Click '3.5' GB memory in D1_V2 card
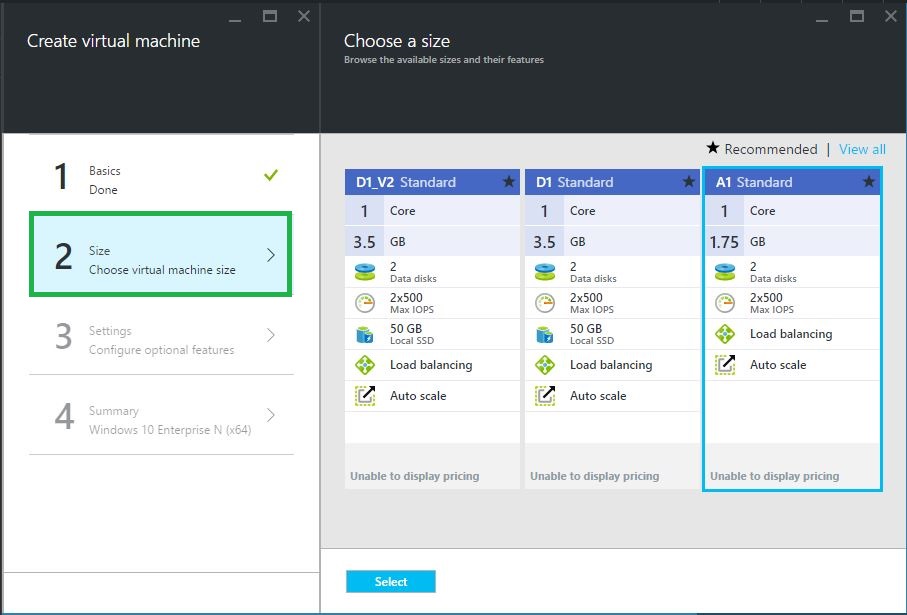 (x=364, y=242)
